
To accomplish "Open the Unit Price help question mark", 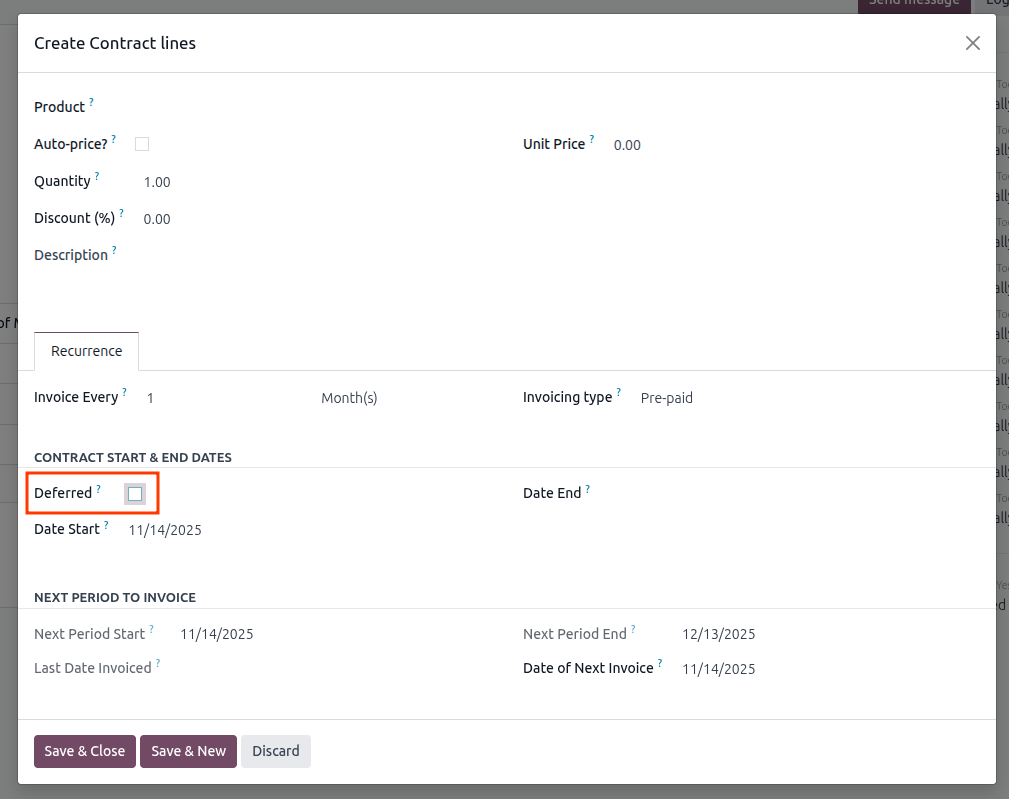I will [592, 139].
